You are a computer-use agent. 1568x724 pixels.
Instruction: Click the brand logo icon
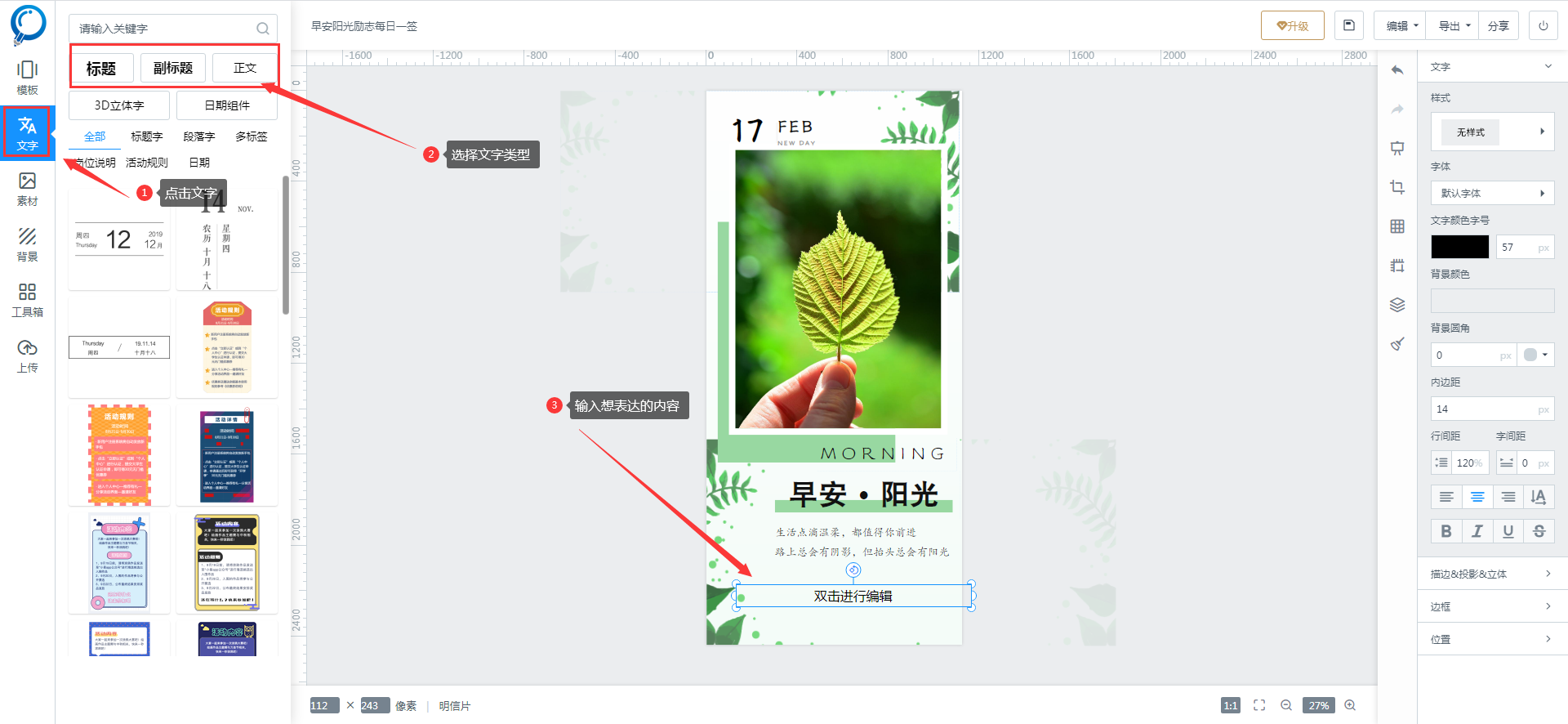pos(28,25)
